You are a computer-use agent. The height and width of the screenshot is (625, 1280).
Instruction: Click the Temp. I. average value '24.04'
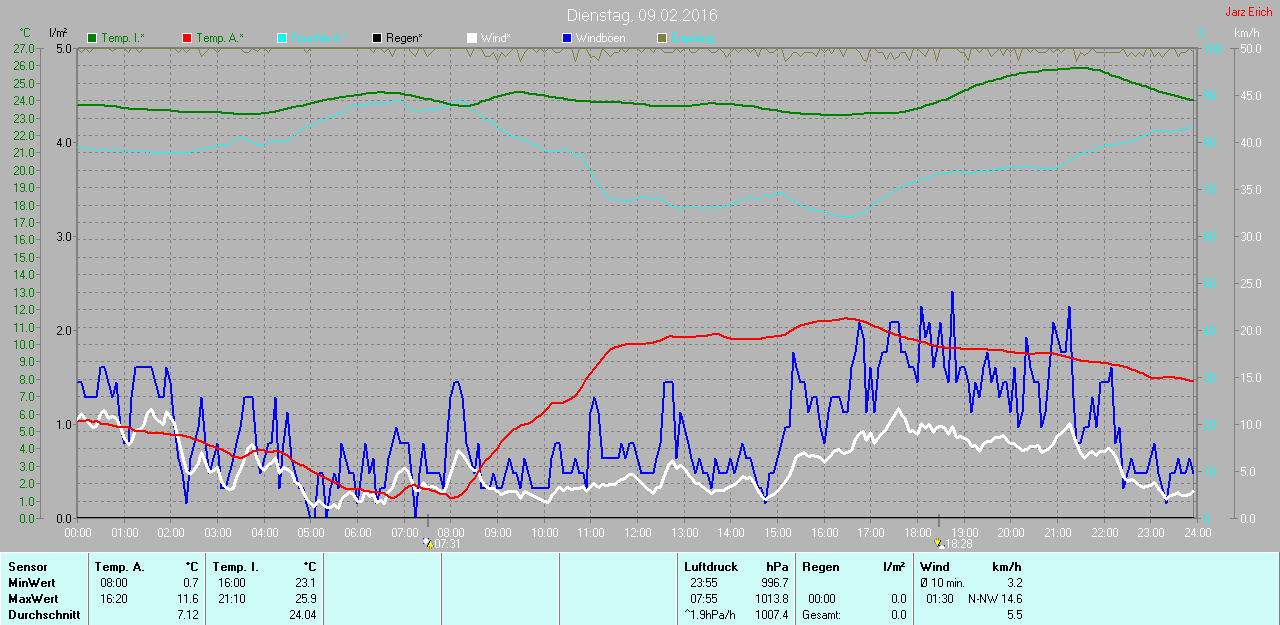pos(303,615)
